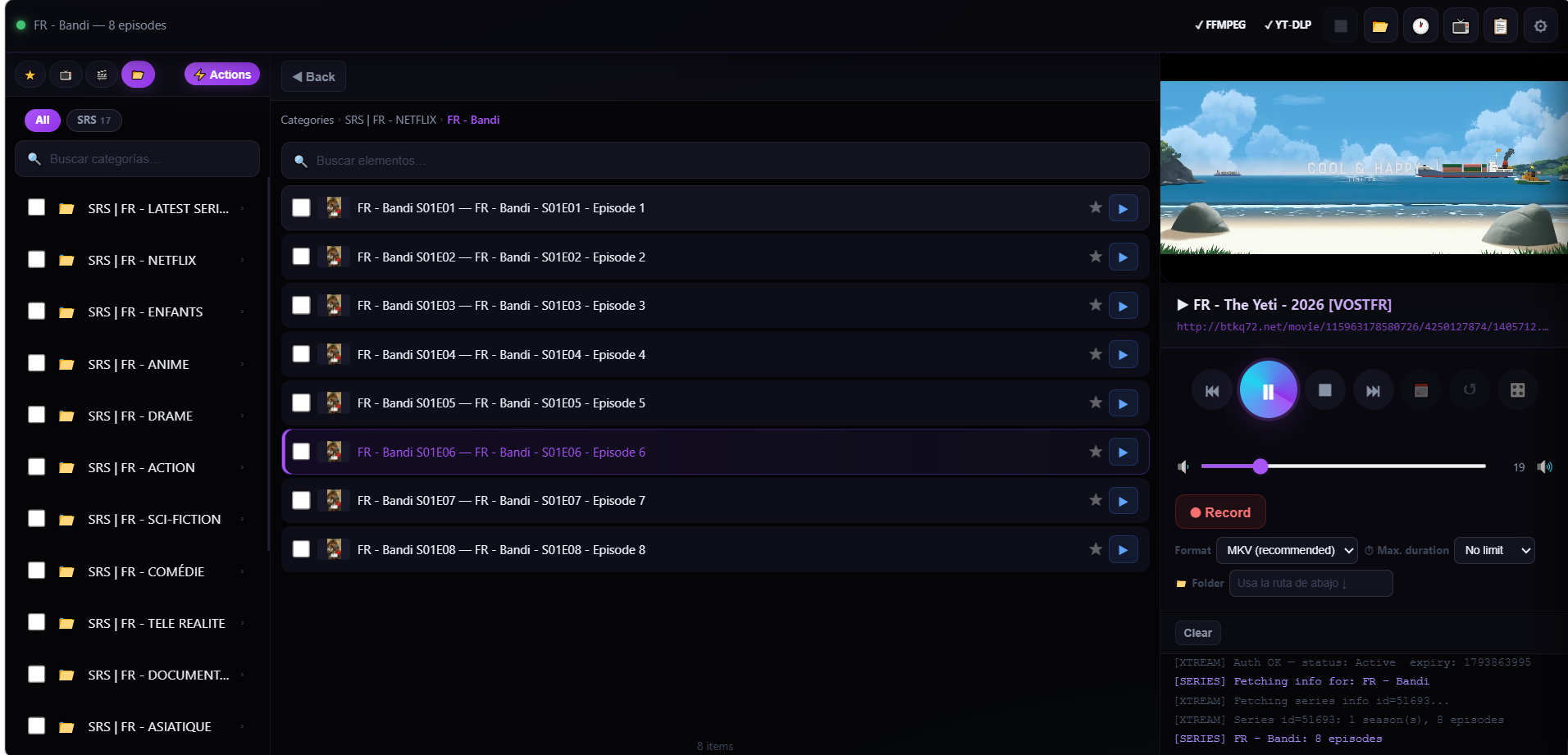This screenshot has width=1568, height=755.
Task: Open settings via the gear icon
Action: [x=1540, y=26]
